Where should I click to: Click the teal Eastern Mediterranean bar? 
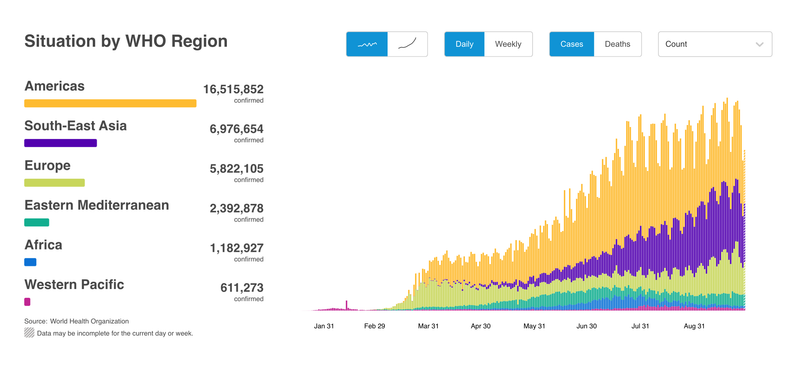click(x=37, y=223)
